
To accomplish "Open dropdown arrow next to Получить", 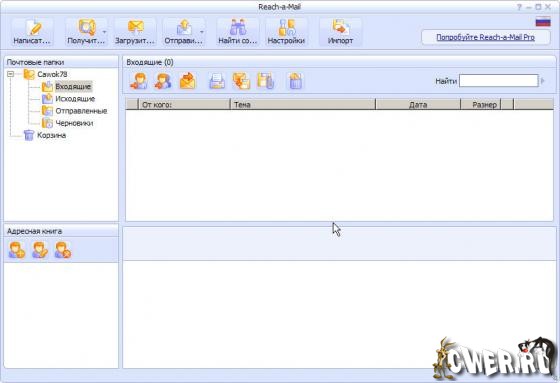I will (104, 32).
